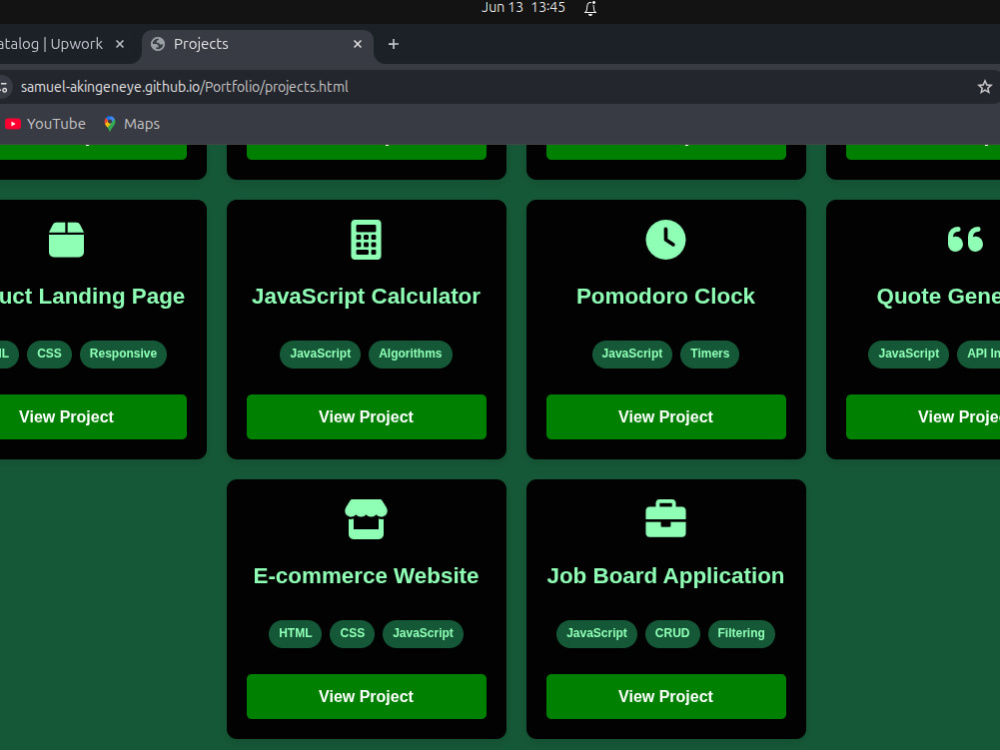Click the Timers tag on Pomodoro card
Screen dimensions: 1000x750
tap(709, 354)
